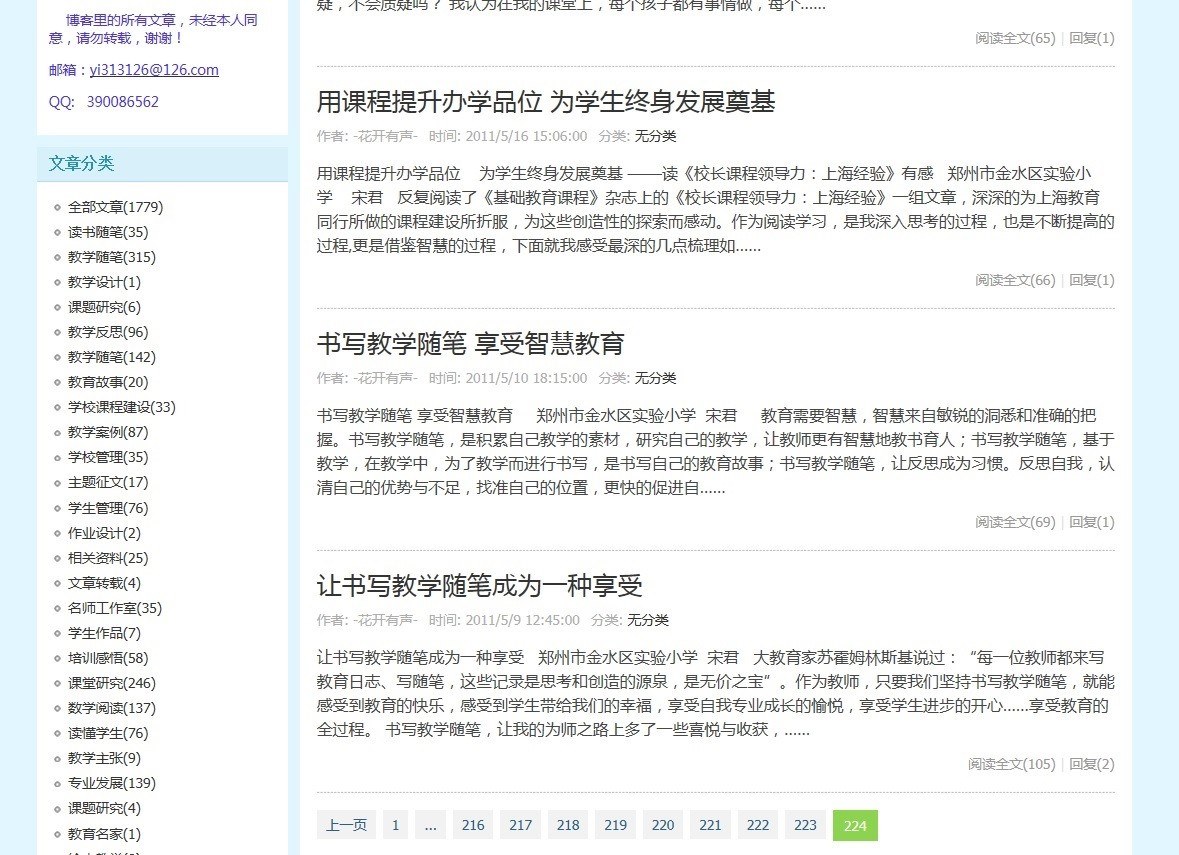Click the email link yi313126@126.com
Viewport: 1179px width, 855px height.
154,70
